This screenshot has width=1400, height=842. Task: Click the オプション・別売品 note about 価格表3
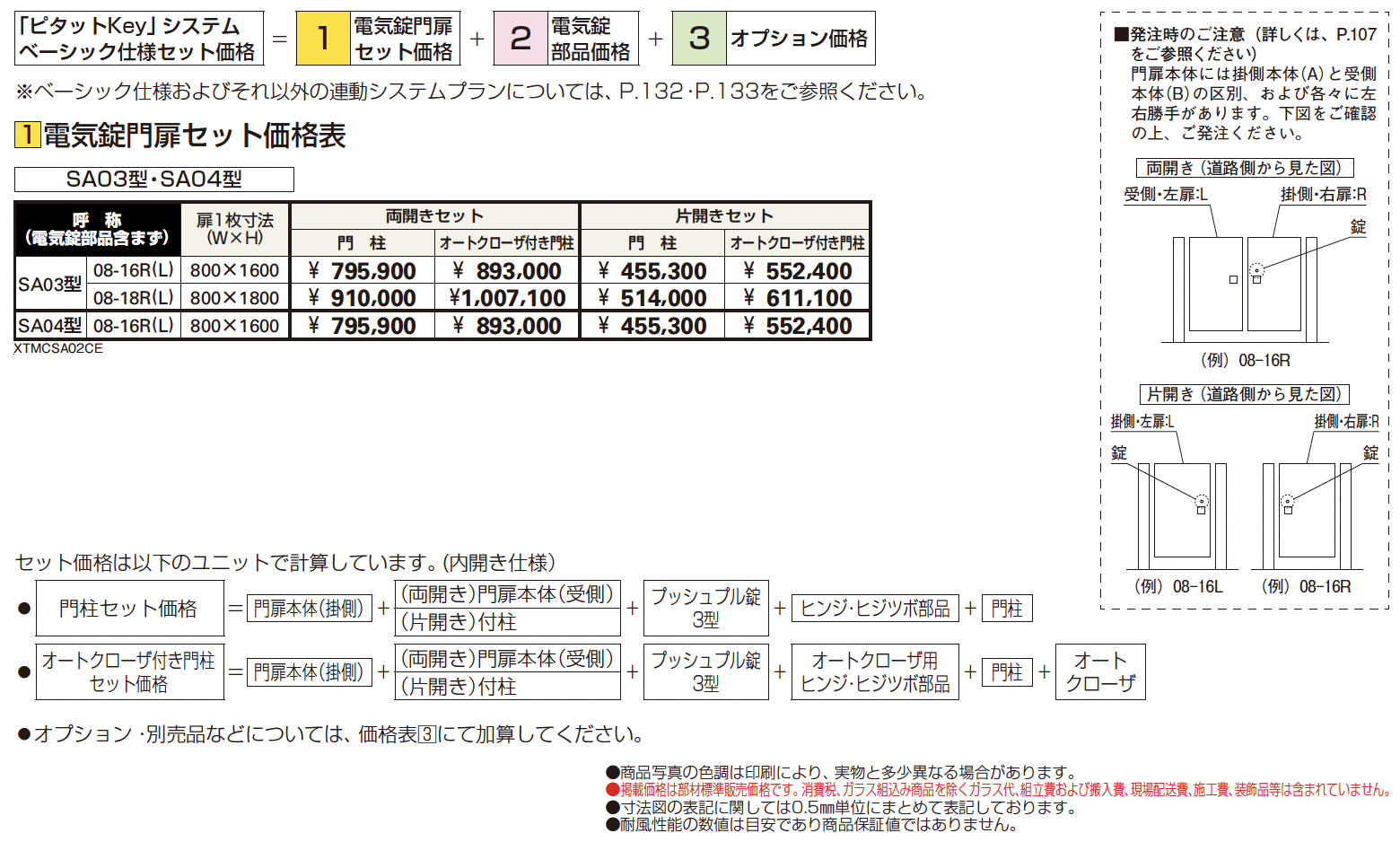point(331,734)
